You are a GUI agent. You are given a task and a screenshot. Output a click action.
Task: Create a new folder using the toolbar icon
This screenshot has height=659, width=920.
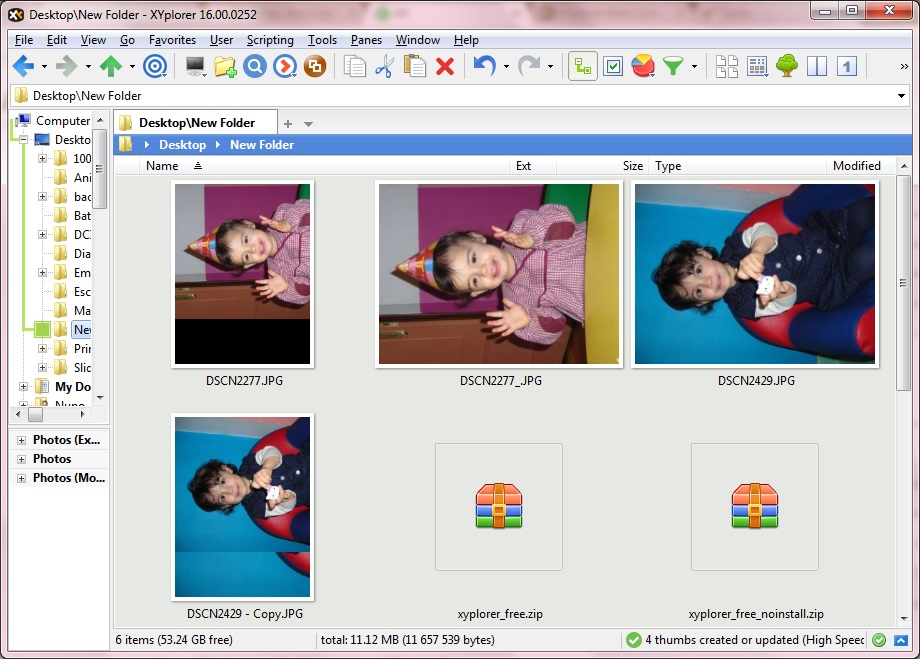226,66
